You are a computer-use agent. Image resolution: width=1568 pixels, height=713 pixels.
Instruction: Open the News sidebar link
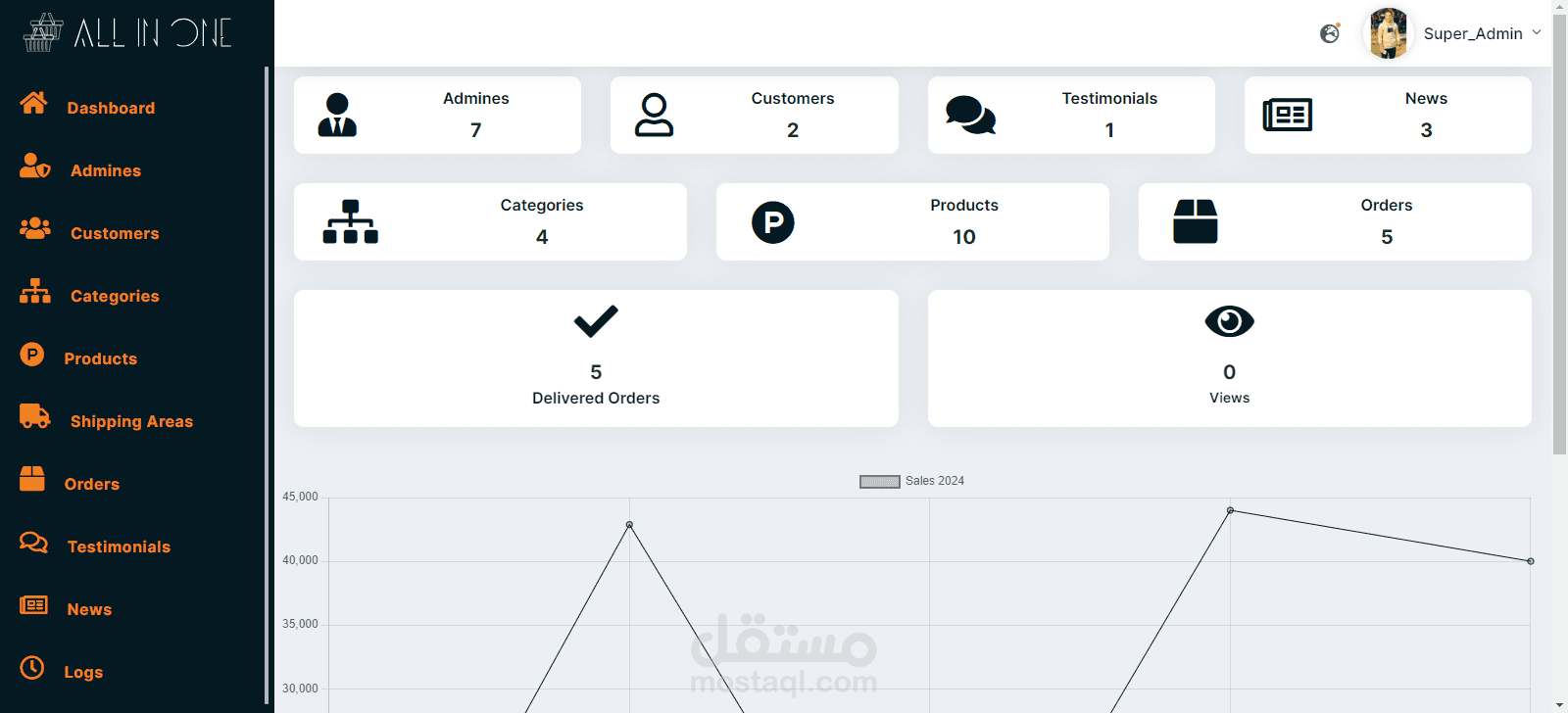click(x=89, y=609)
